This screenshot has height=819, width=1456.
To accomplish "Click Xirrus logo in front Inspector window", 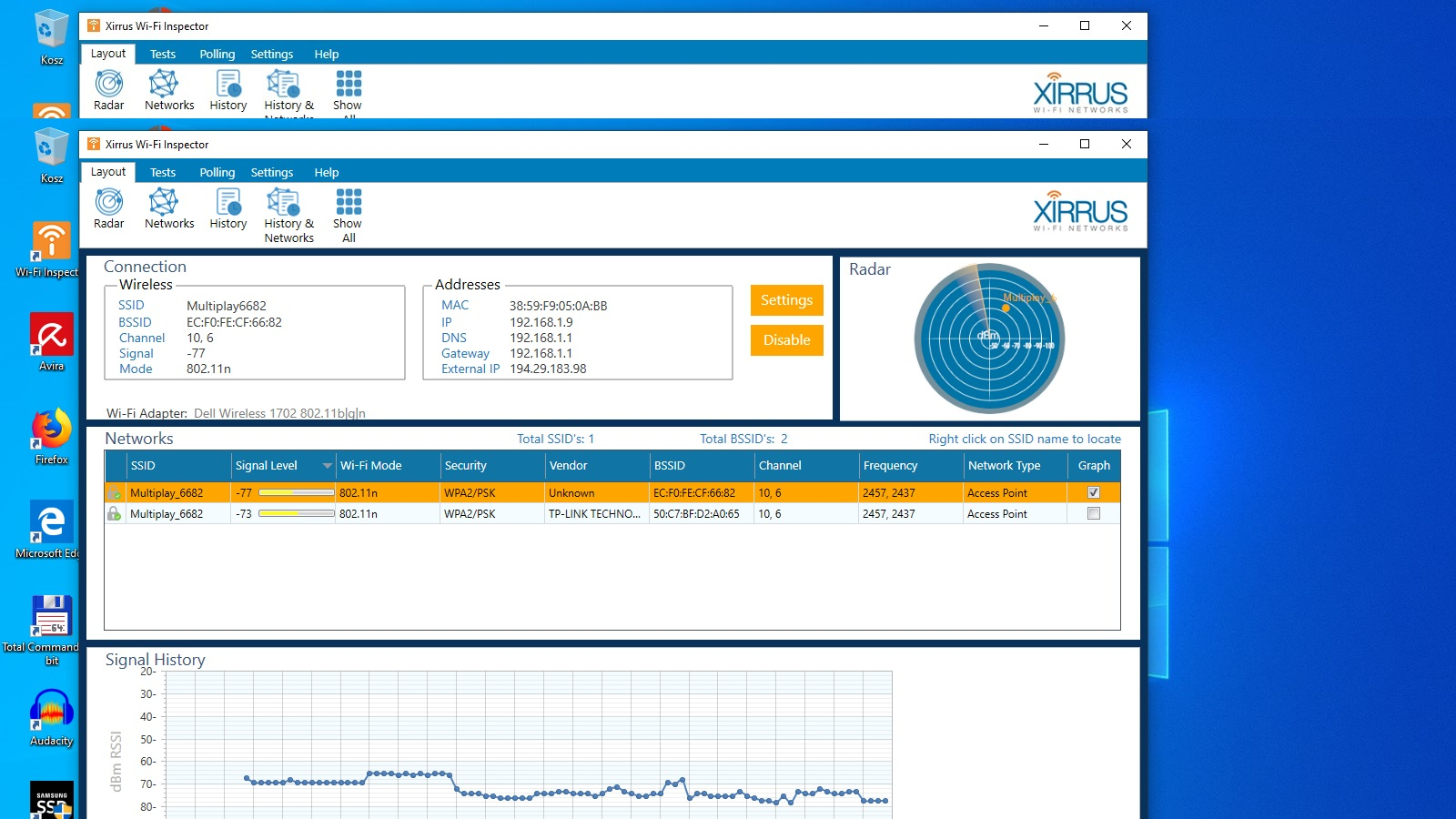I will pos(1080,210).
